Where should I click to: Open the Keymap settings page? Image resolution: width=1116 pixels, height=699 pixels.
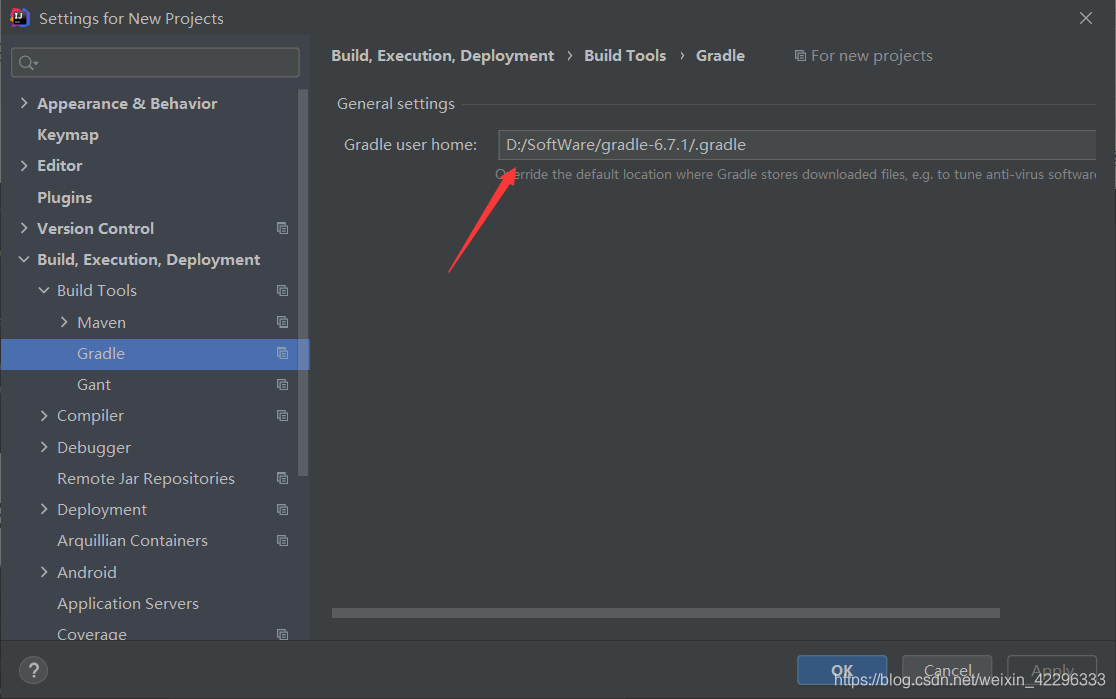click(68, 135)
